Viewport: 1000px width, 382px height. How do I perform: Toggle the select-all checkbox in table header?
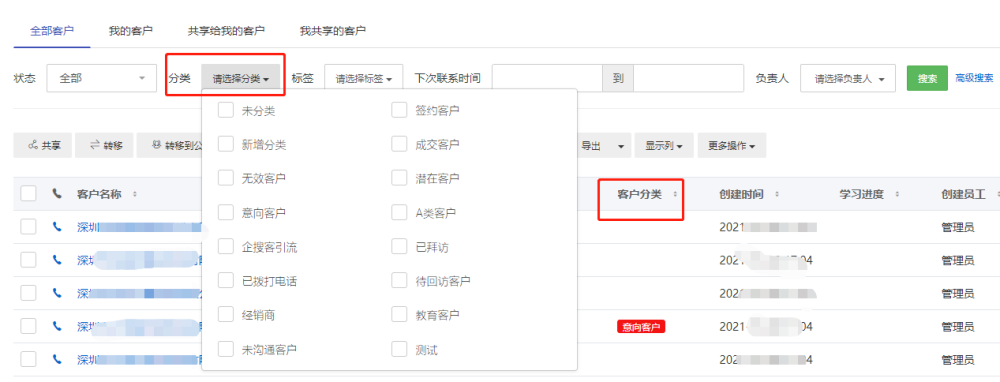coord(28,193)
